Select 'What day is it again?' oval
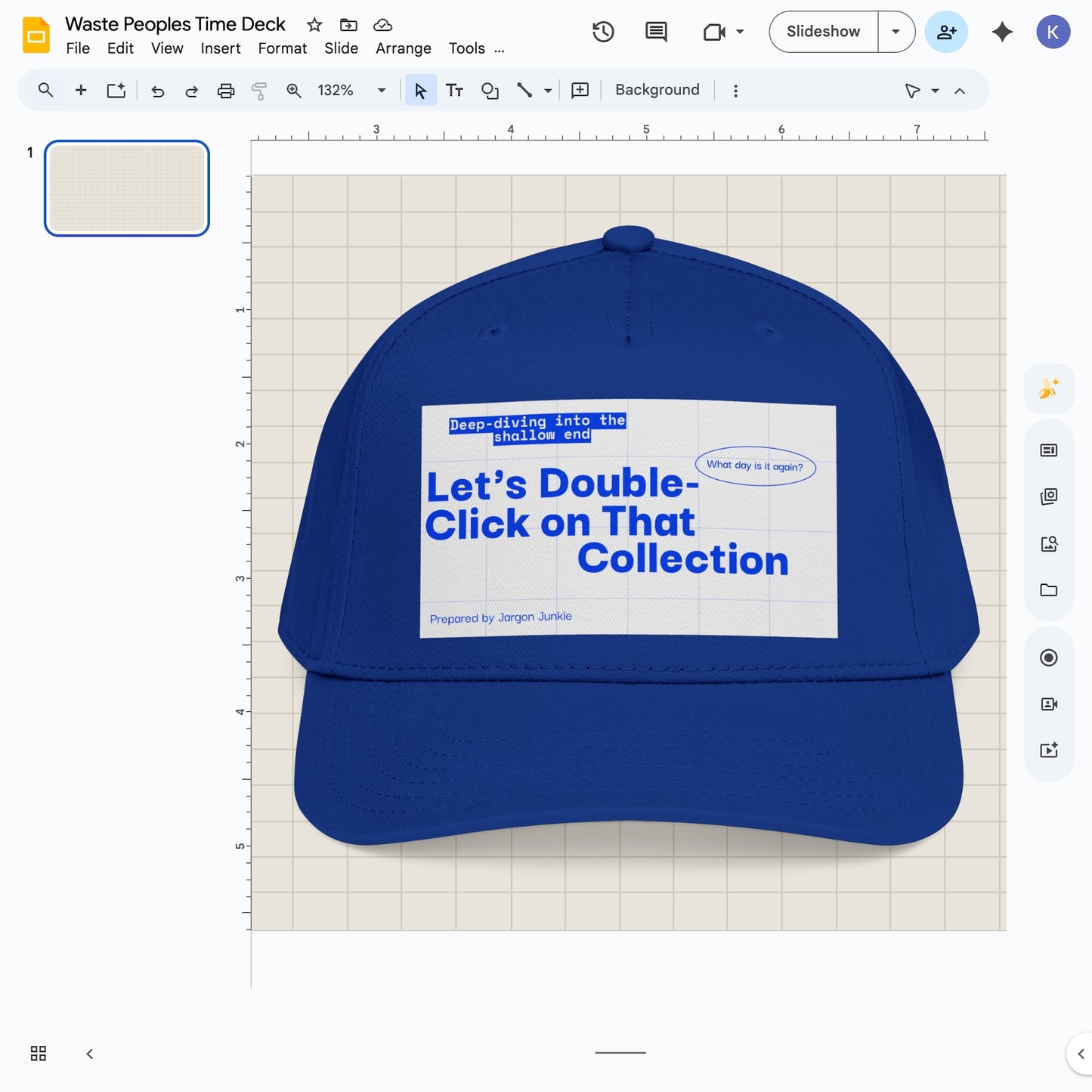Image resolution: width=1092 pixels, height=1092 pixels. pos(755,466)
